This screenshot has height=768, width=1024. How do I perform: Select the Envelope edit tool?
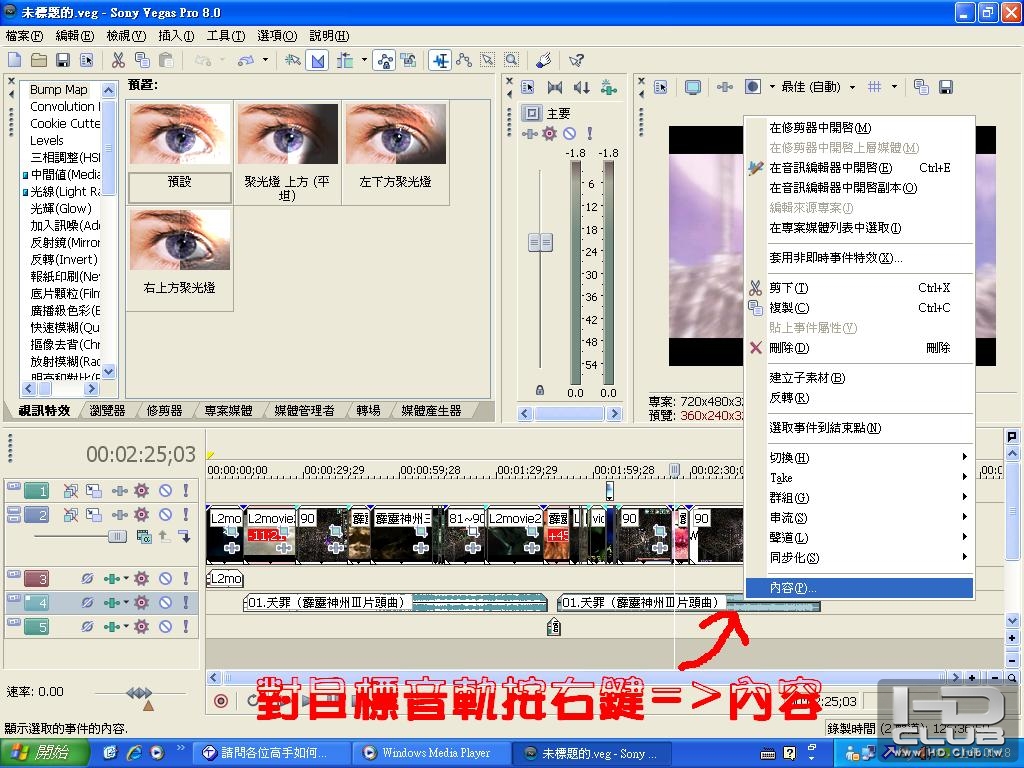point(464,61)
